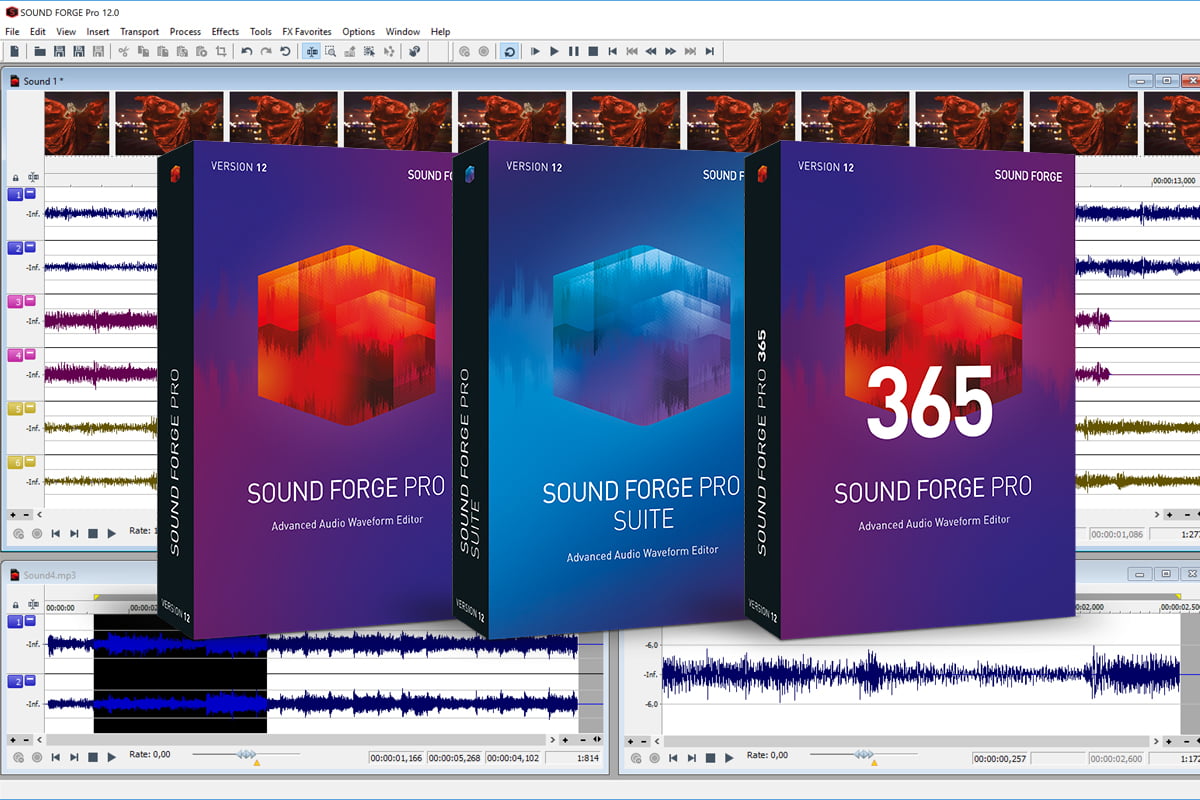Open the Transport menu
1200x800 pixels.
139,32
